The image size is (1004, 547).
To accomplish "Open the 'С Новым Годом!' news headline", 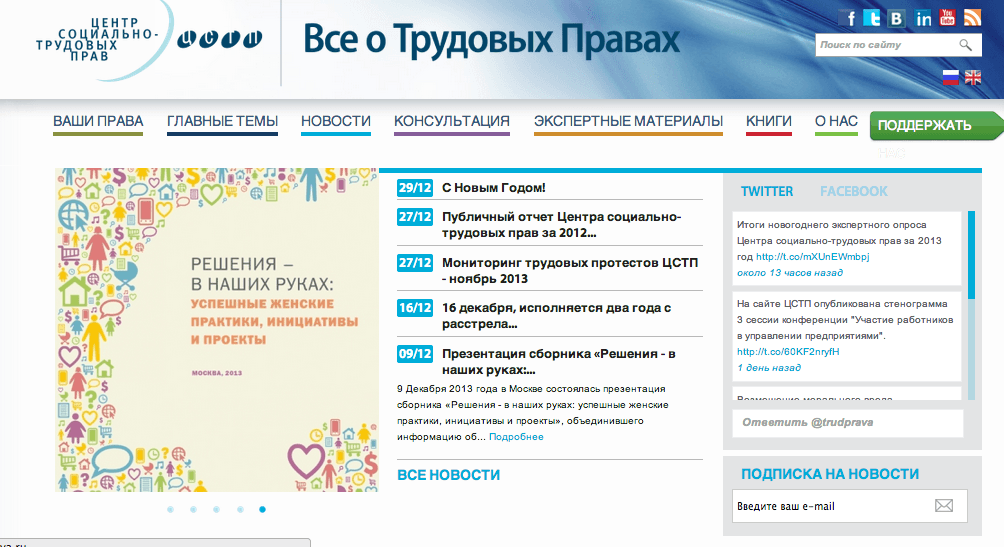I will (x=493, y=188).
